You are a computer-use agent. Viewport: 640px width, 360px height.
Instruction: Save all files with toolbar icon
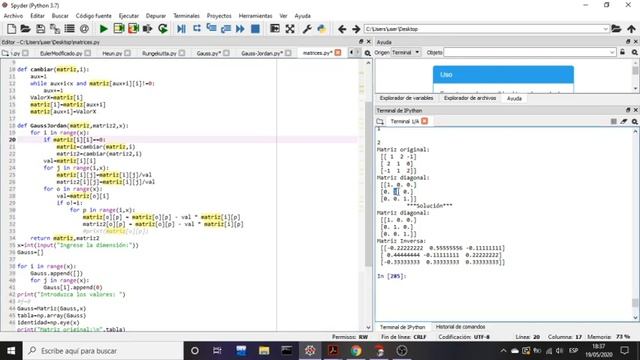tap(55, 29)
